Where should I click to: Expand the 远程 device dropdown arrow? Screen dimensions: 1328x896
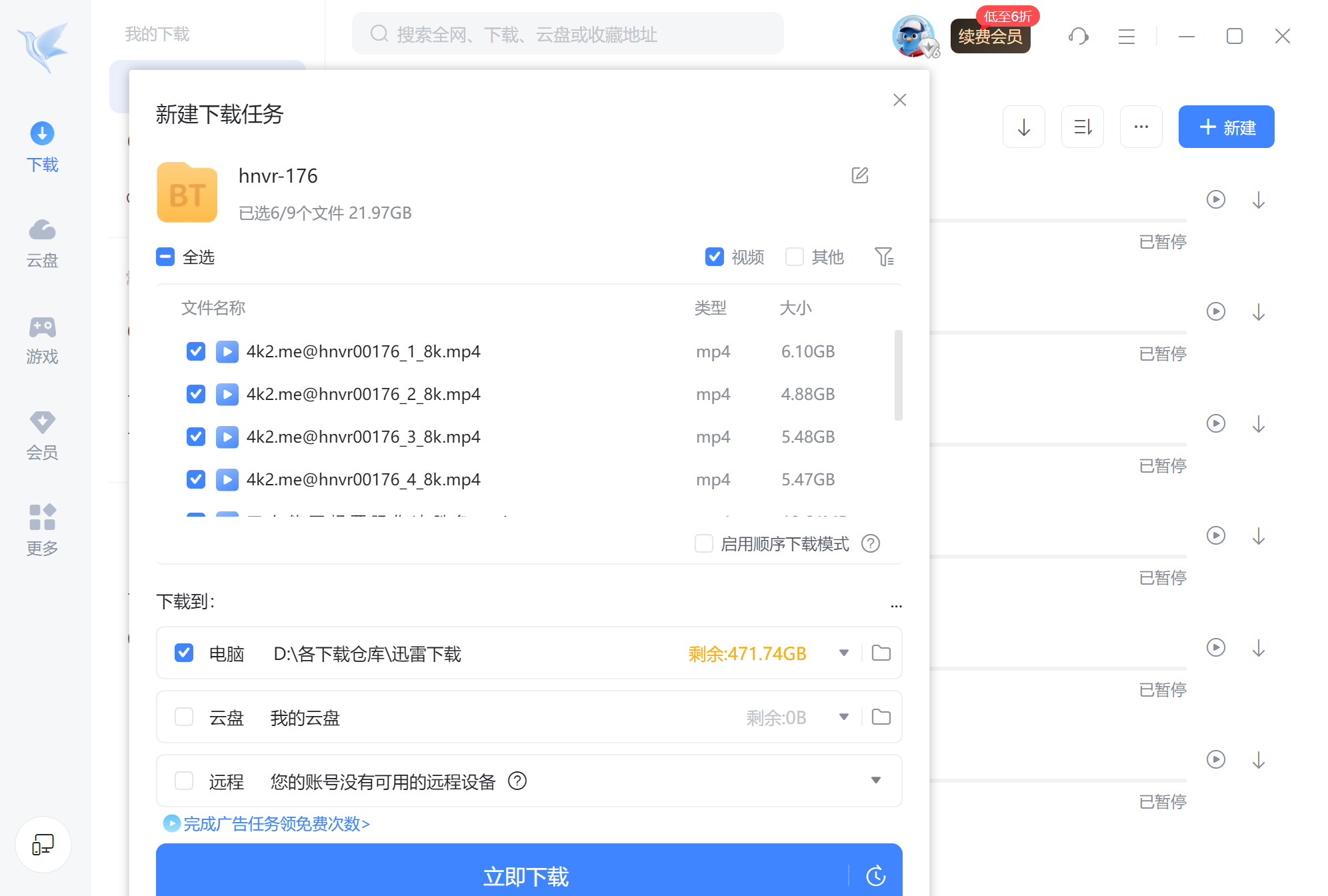[x=876, y=780]
